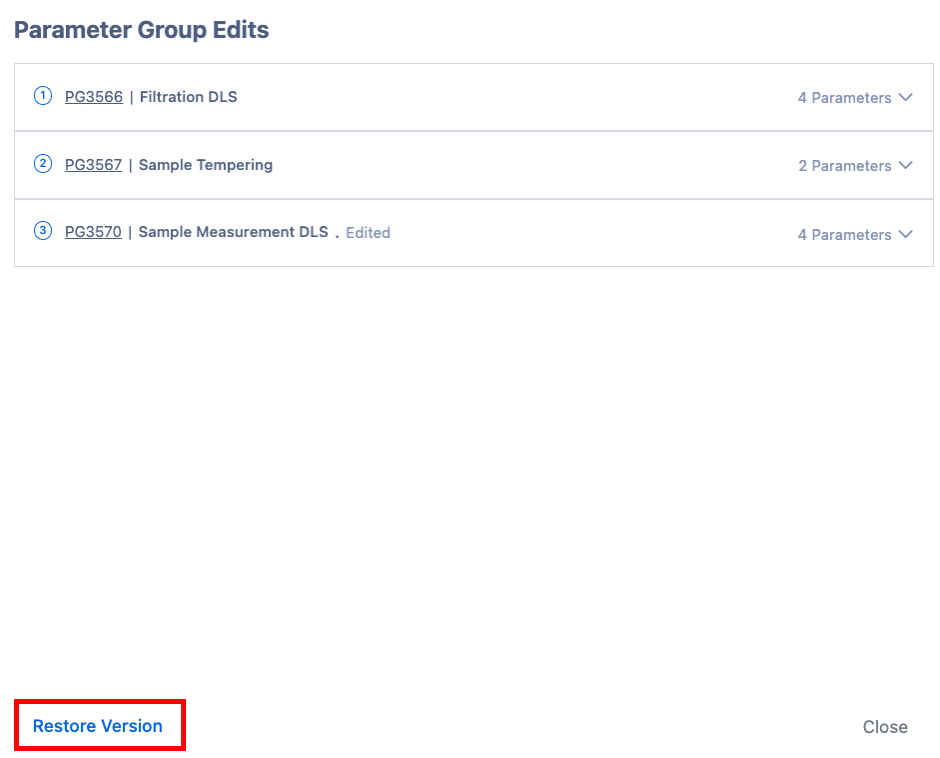Open the PG3570 link

click(93, 232)
